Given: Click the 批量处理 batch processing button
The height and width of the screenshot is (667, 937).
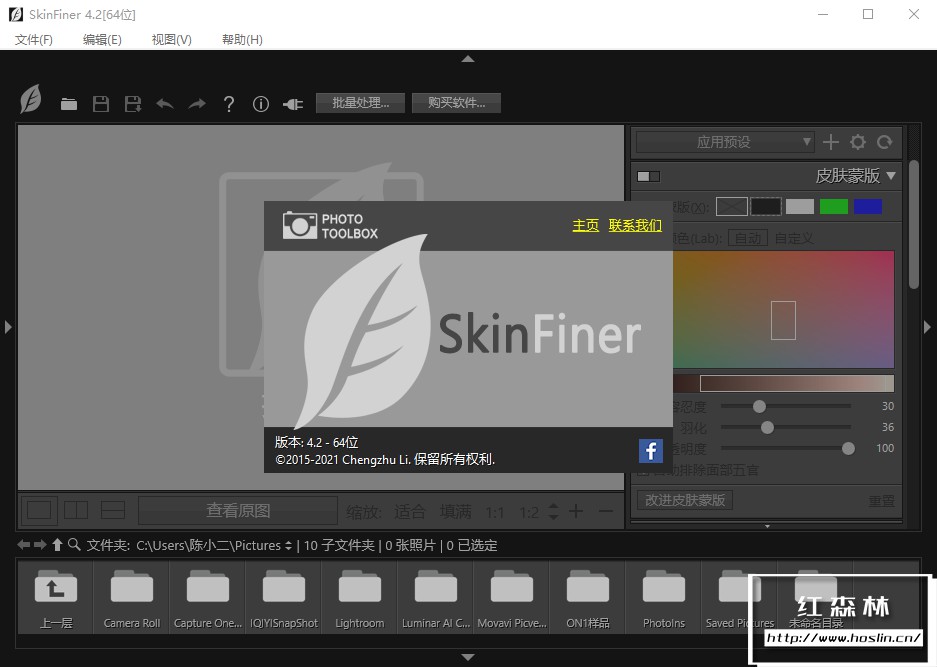Looking at the screenshot, I should tap(360, 103).
